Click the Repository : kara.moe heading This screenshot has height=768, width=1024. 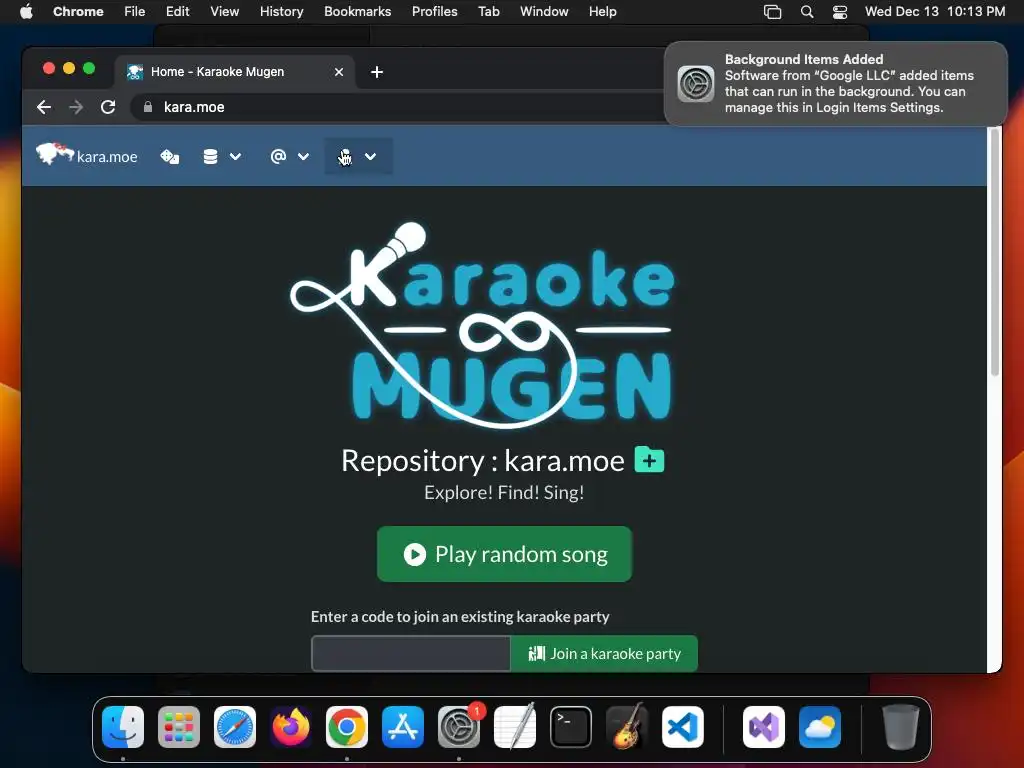[x=483, y=460]
